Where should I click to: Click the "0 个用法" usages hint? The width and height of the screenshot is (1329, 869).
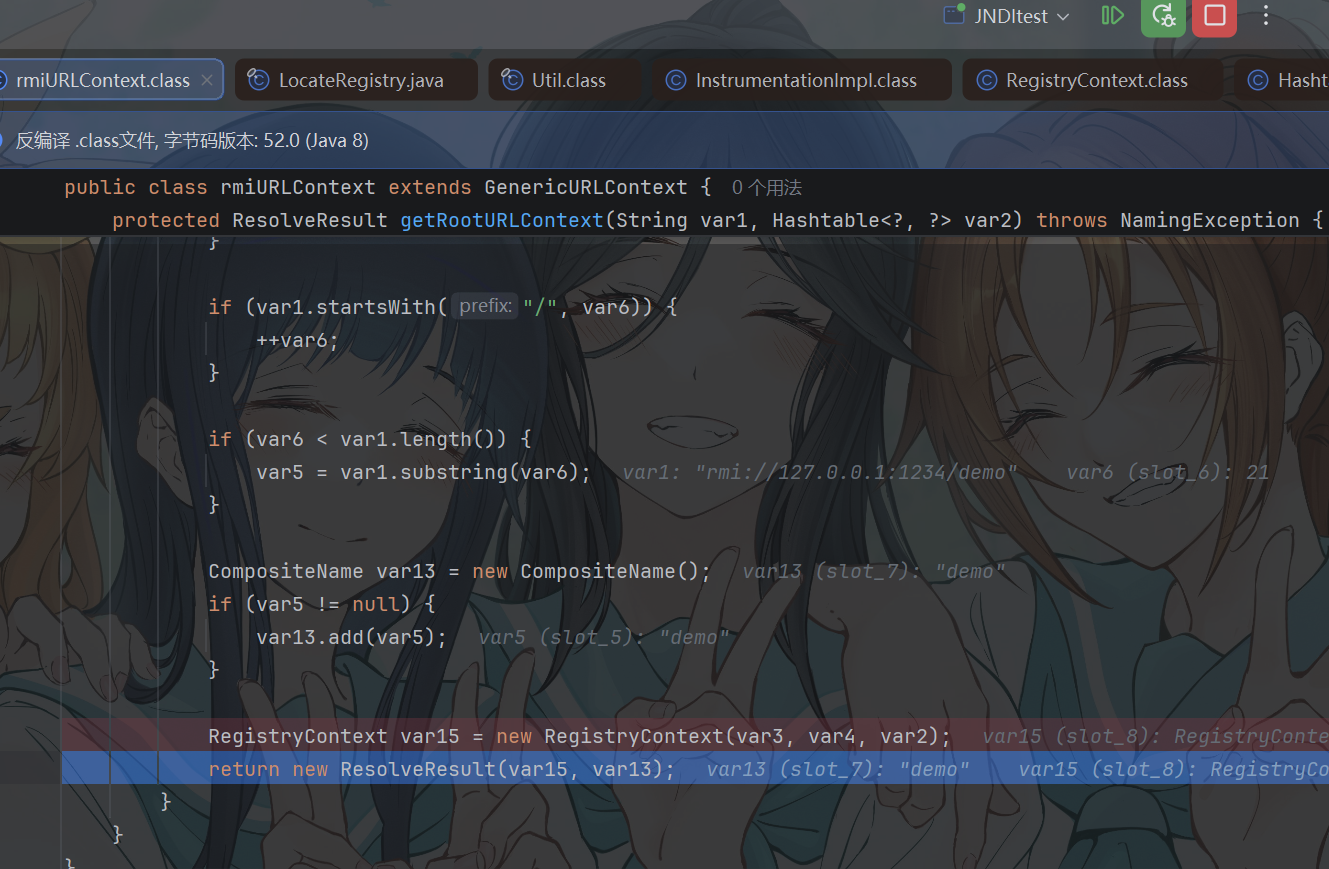(x=766, y=188)
